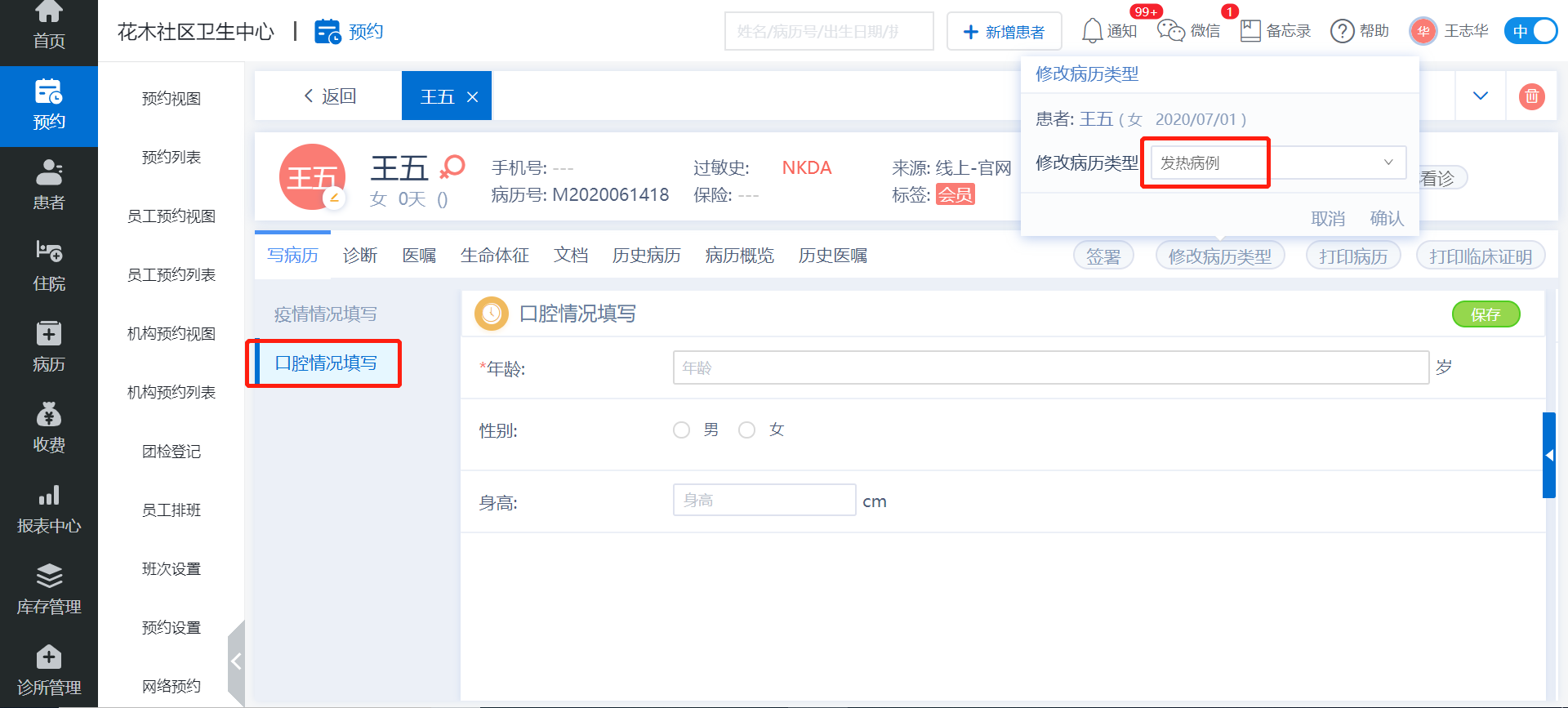Click 新增患者 button
The image size is (1568, 708).
[x=1004, y=31]
